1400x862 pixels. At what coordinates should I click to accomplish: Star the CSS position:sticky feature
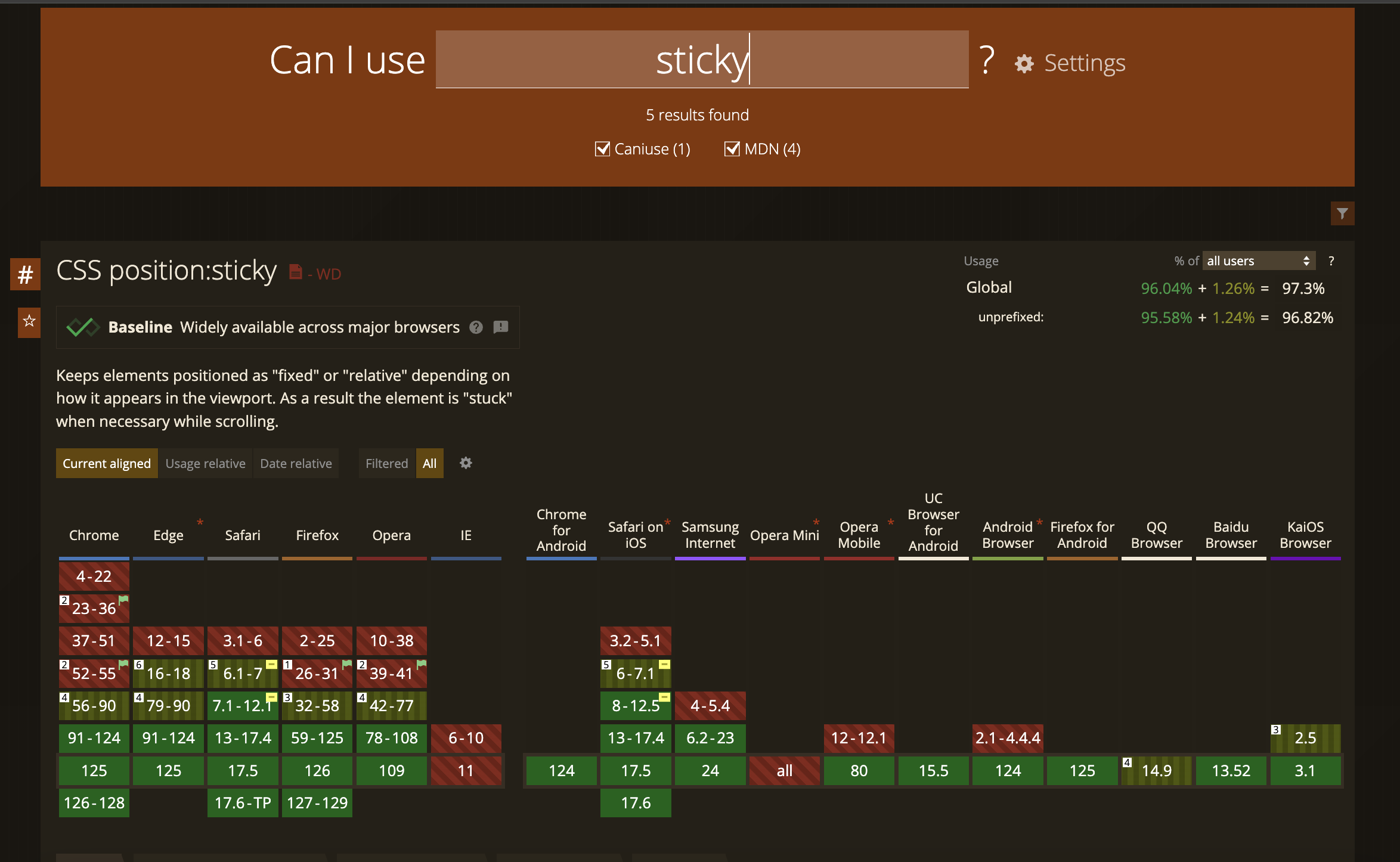[29, 322]
